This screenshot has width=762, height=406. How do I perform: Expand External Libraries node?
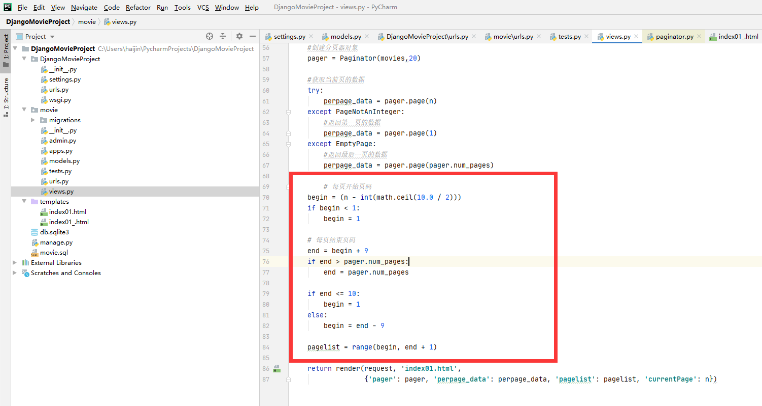click(15, 263)
